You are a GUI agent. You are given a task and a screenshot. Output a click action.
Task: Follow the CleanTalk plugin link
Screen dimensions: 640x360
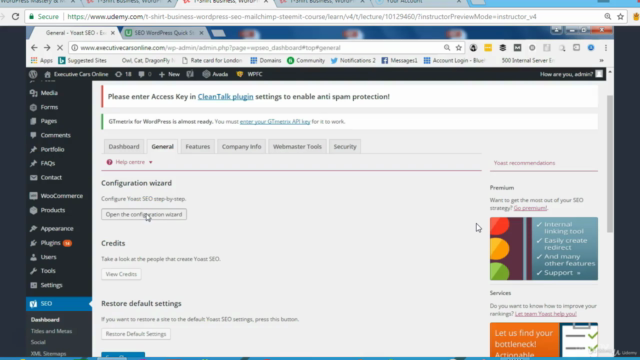pyautogui.click(x=225, y=96)
